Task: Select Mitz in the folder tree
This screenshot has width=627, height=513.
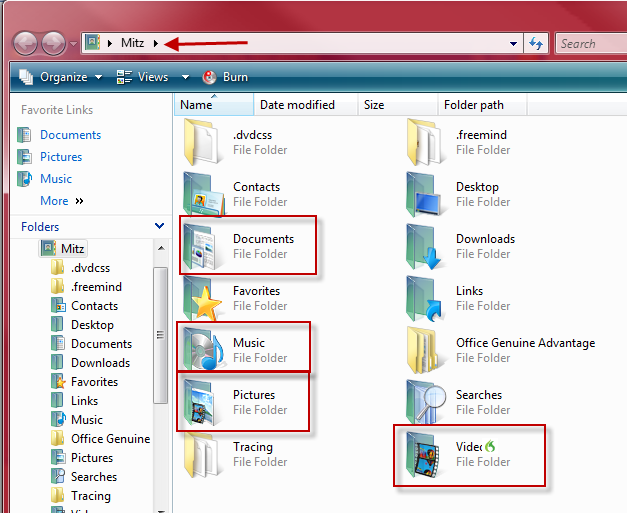Action: pos(72,249)
